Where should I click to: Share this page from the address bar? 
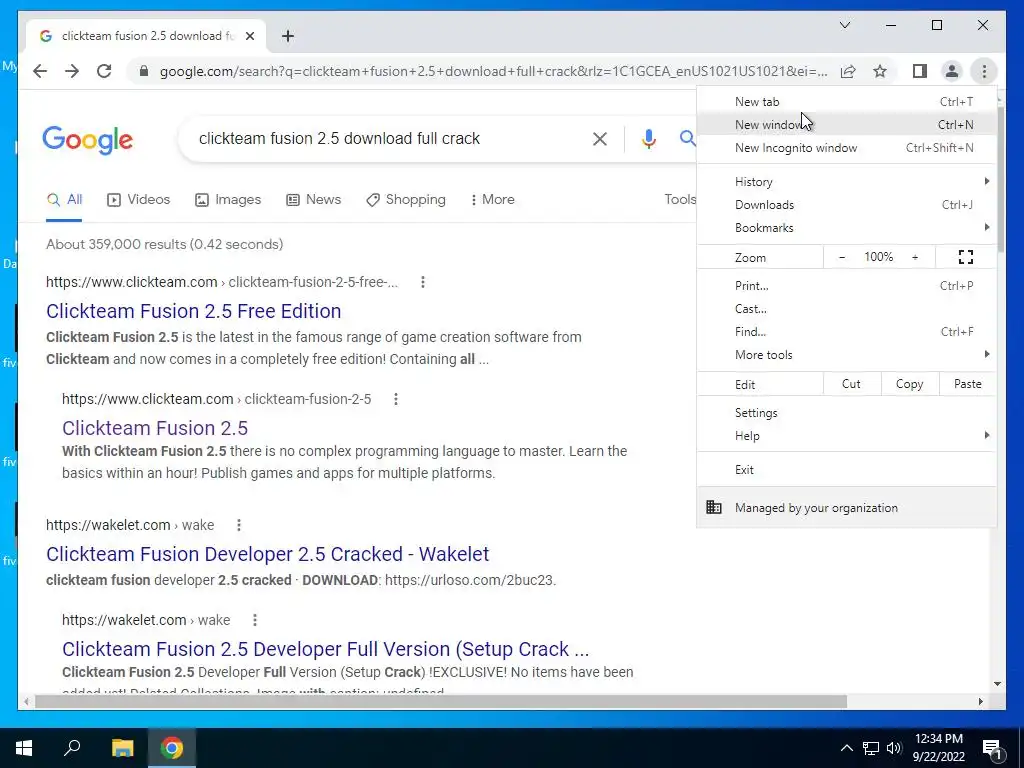click(848, 71)
